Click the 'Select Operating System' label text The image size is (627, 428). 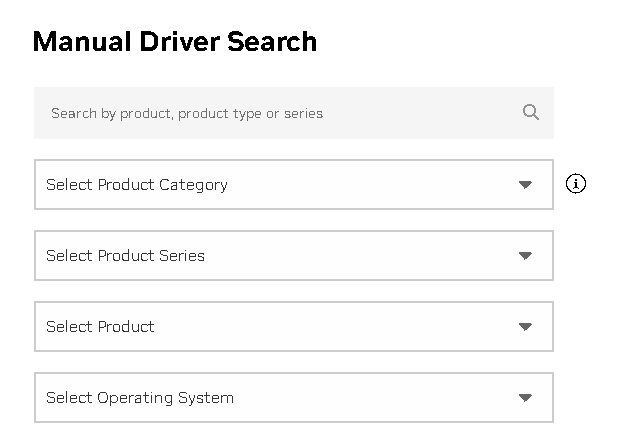[x=140, y=398]
